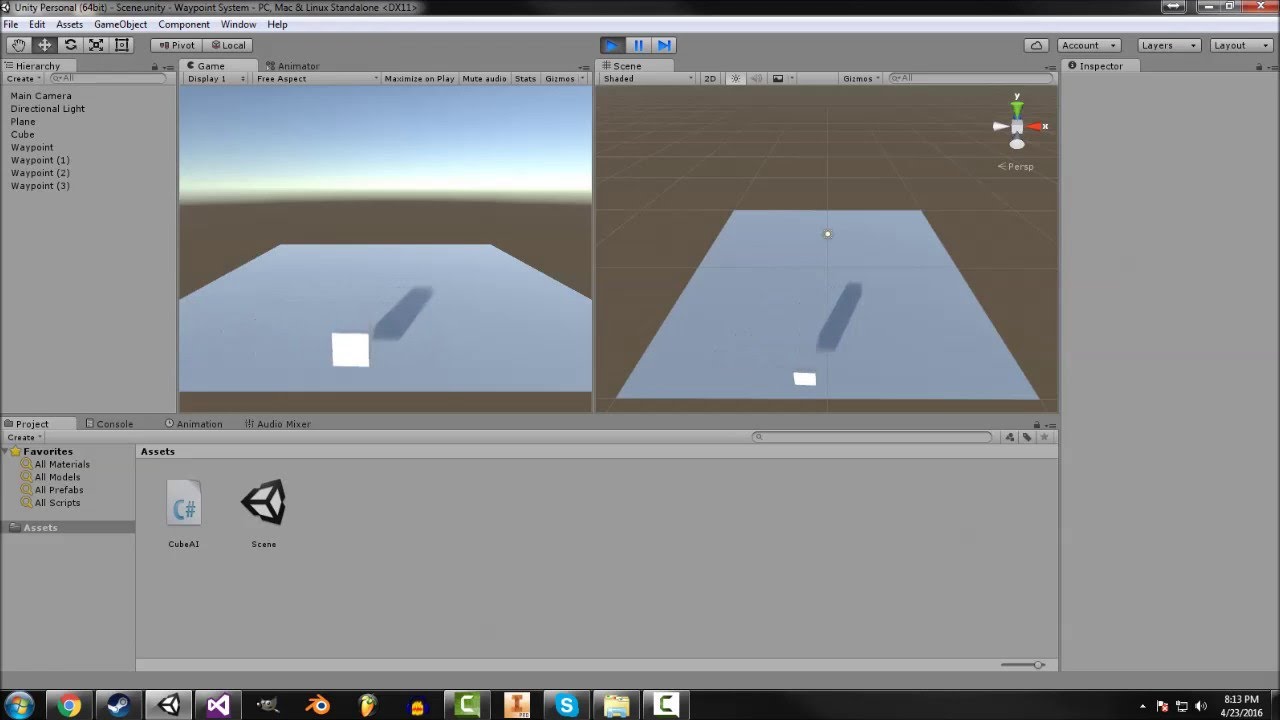Screen dimensions: 1280x720
Task: Toggle Scene view lighting
Action: [x=735, y=78]
